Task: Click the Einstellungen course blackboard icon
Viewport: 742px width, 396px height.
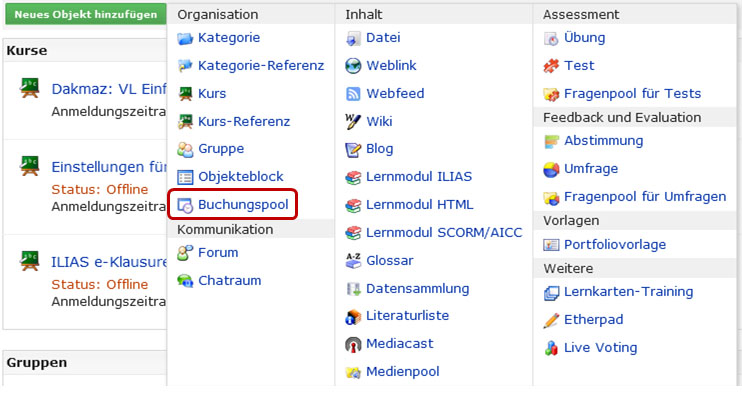Action: pyautogui.click(x=30, y=166)
